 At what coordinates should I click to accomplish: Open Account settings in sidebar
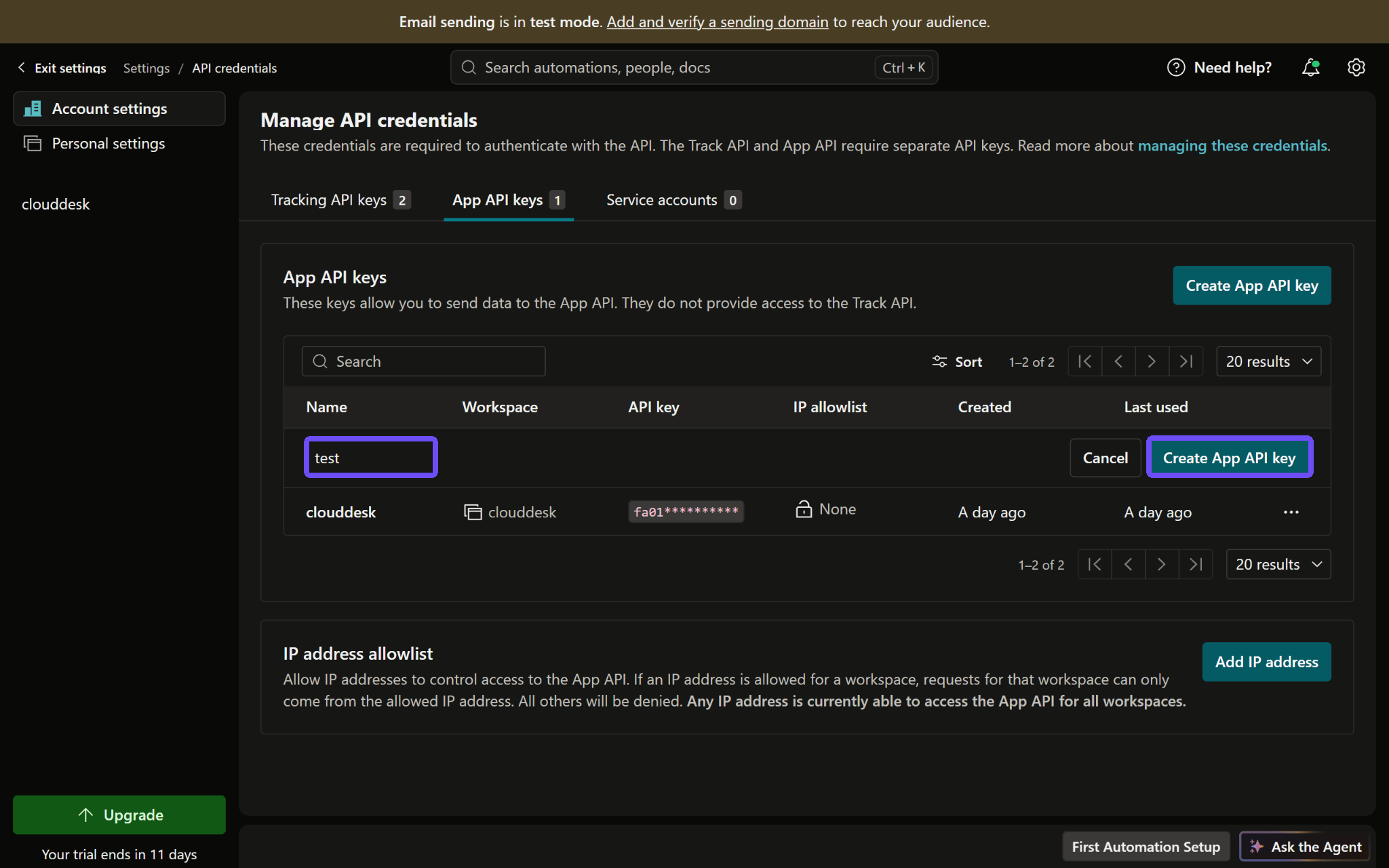click(x=119, y=108)
